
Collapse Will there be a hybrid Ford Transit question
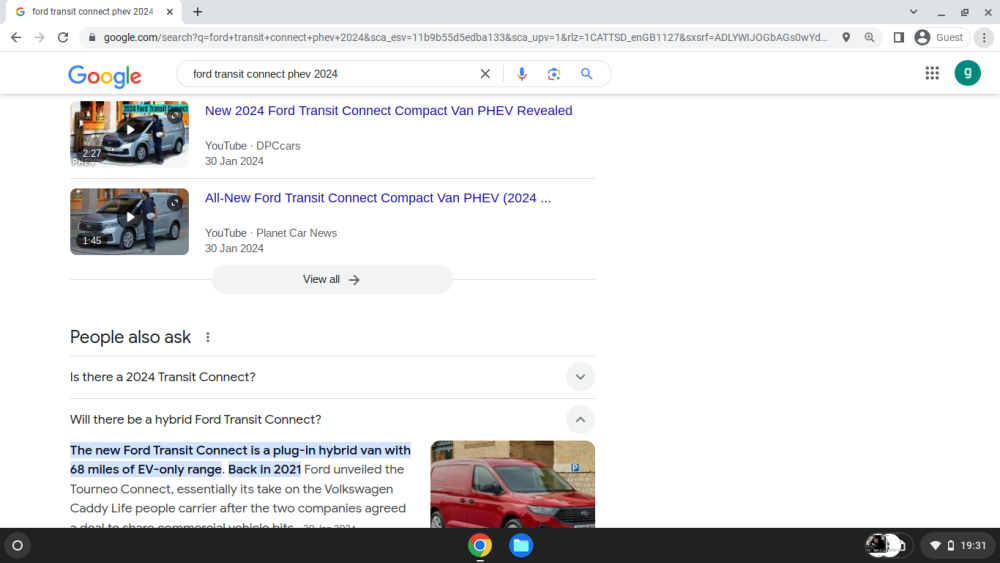coord(332,420)
